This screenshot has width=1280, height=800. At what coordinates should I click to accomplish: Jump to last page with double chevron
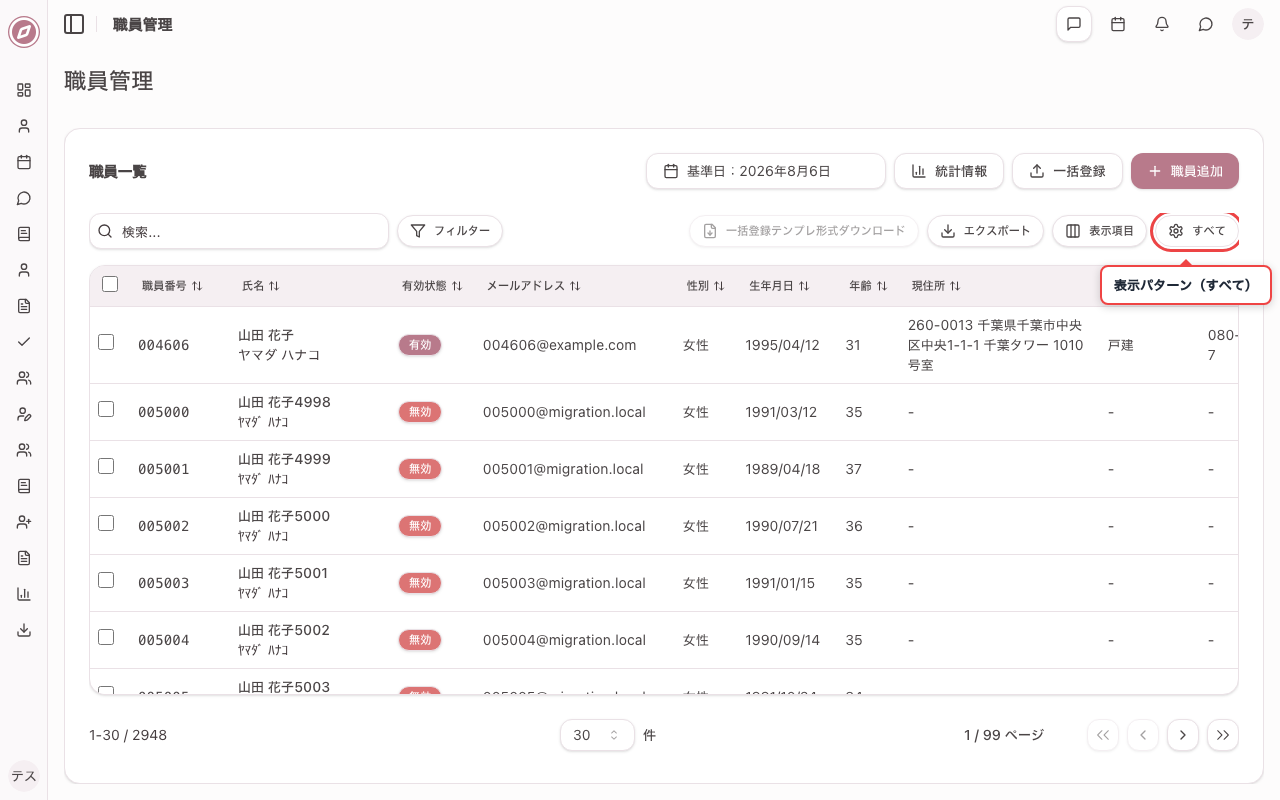pos(1223,735)
